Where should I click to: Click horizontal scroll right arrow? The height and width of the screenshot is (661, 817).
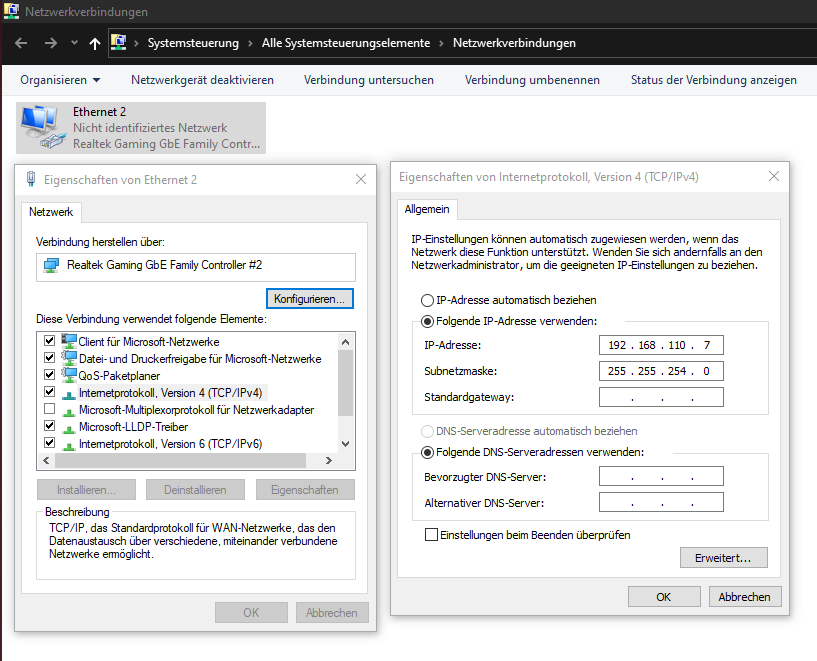click(328, 460)
